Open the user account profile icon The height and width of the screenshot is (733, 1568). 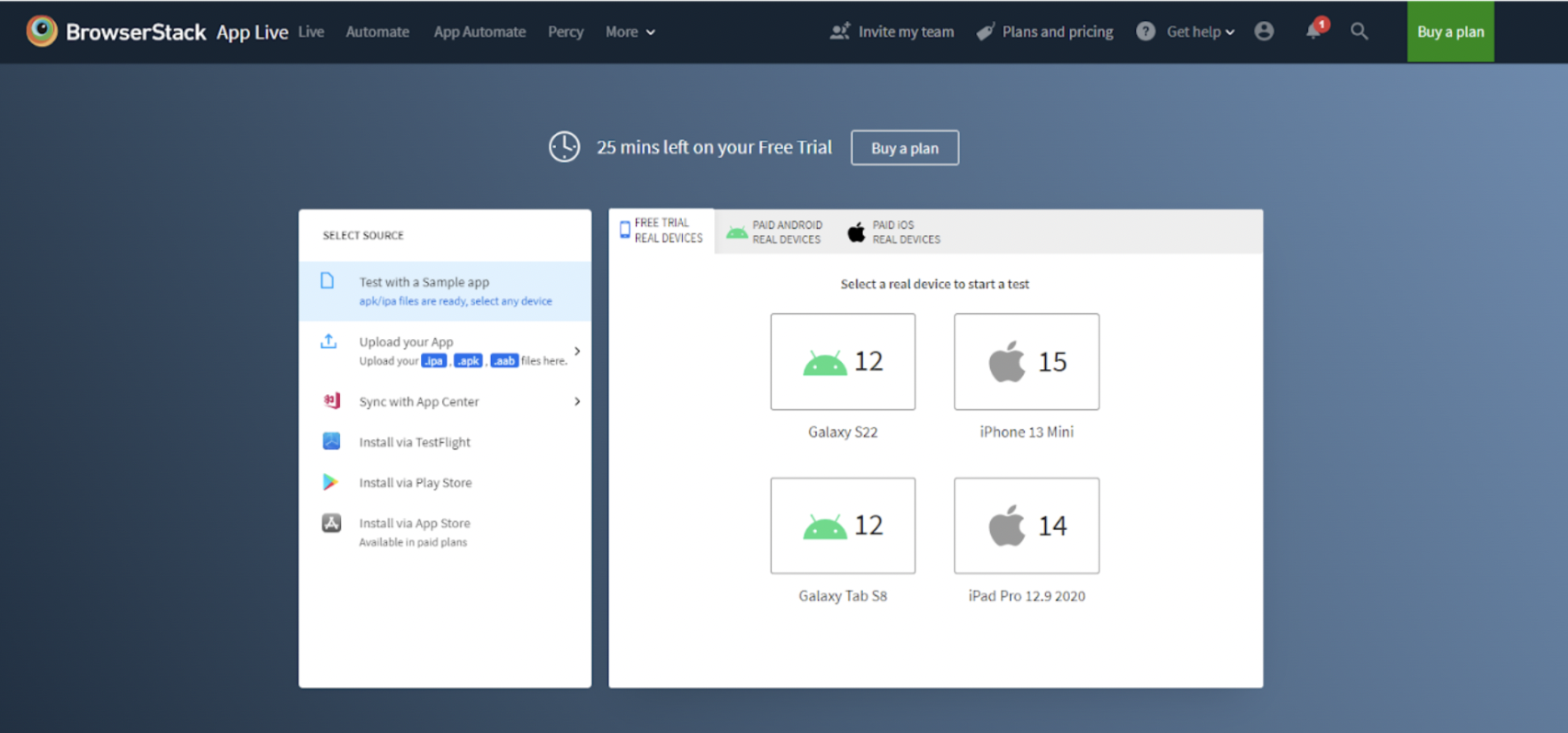click(x=1264, y=31)
